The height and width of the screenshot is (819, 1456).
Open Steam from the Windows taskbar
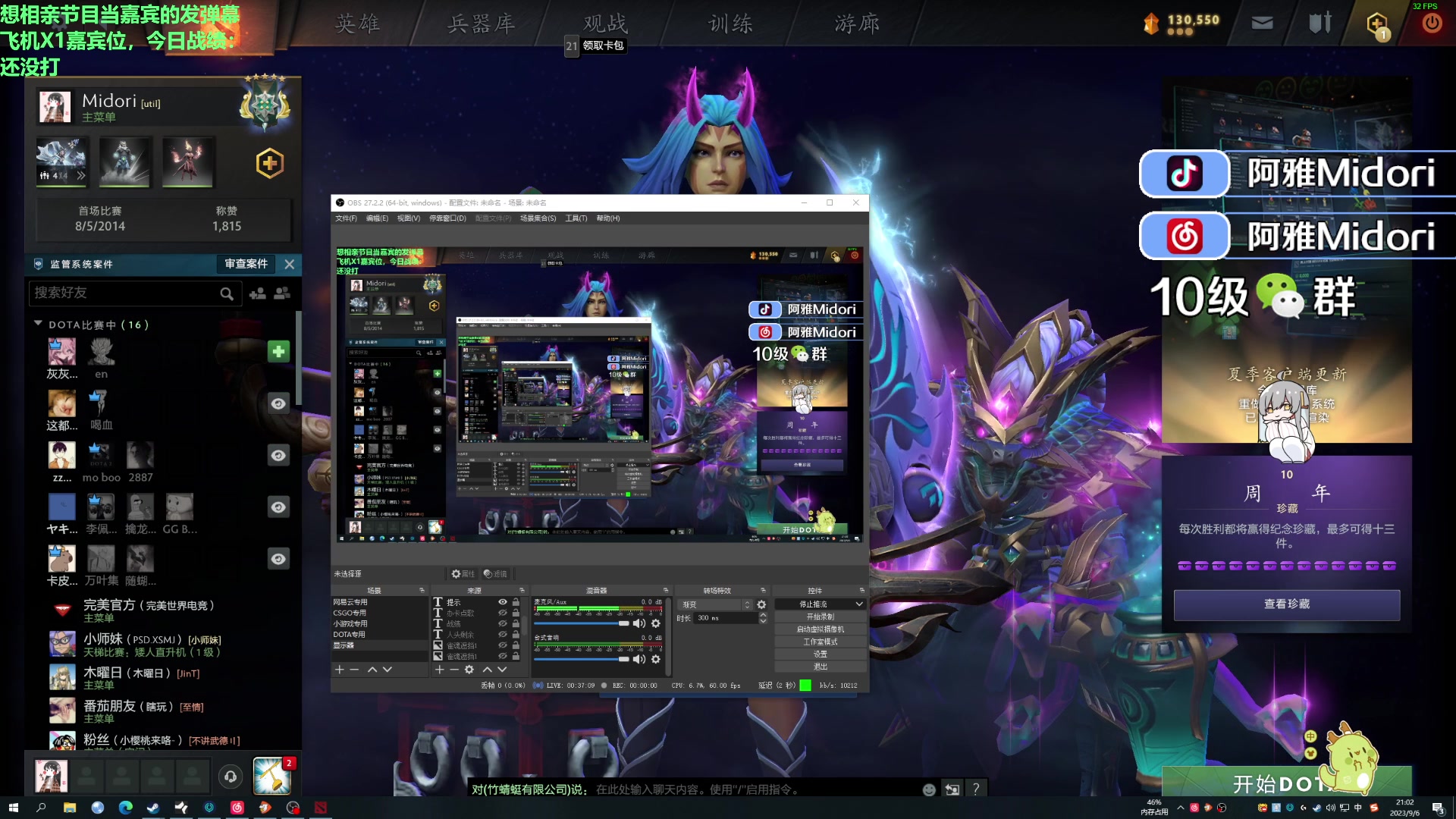tap(152, 808)
